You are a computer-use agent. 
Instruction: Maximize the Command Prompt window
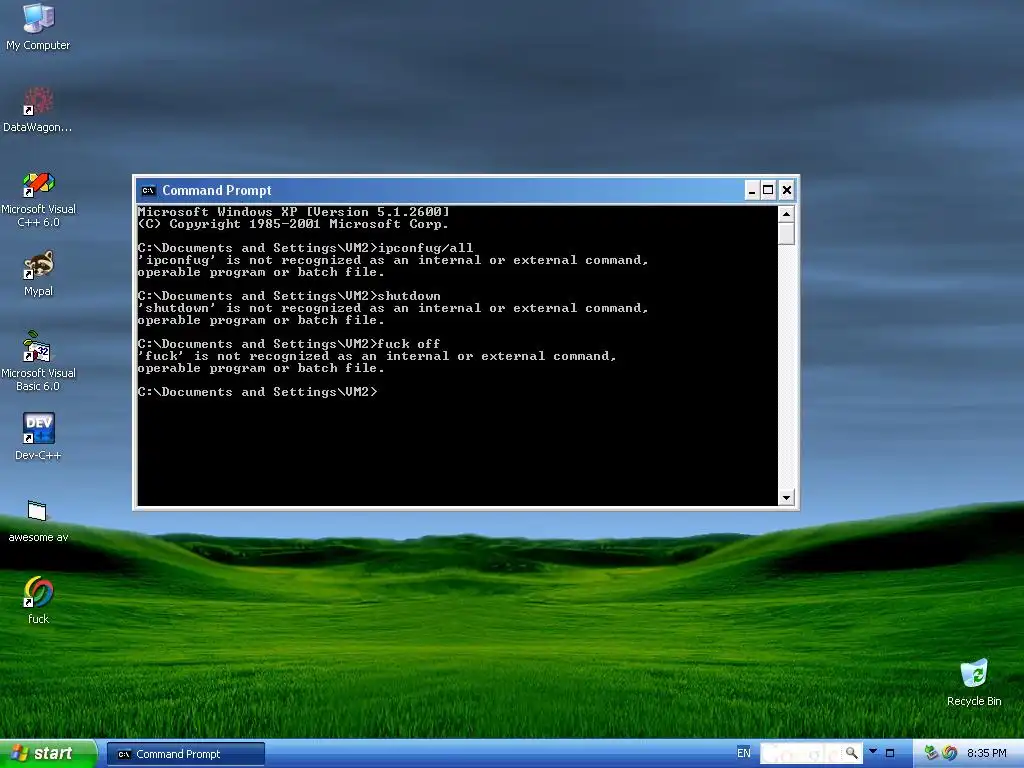(x=768, y=190)
